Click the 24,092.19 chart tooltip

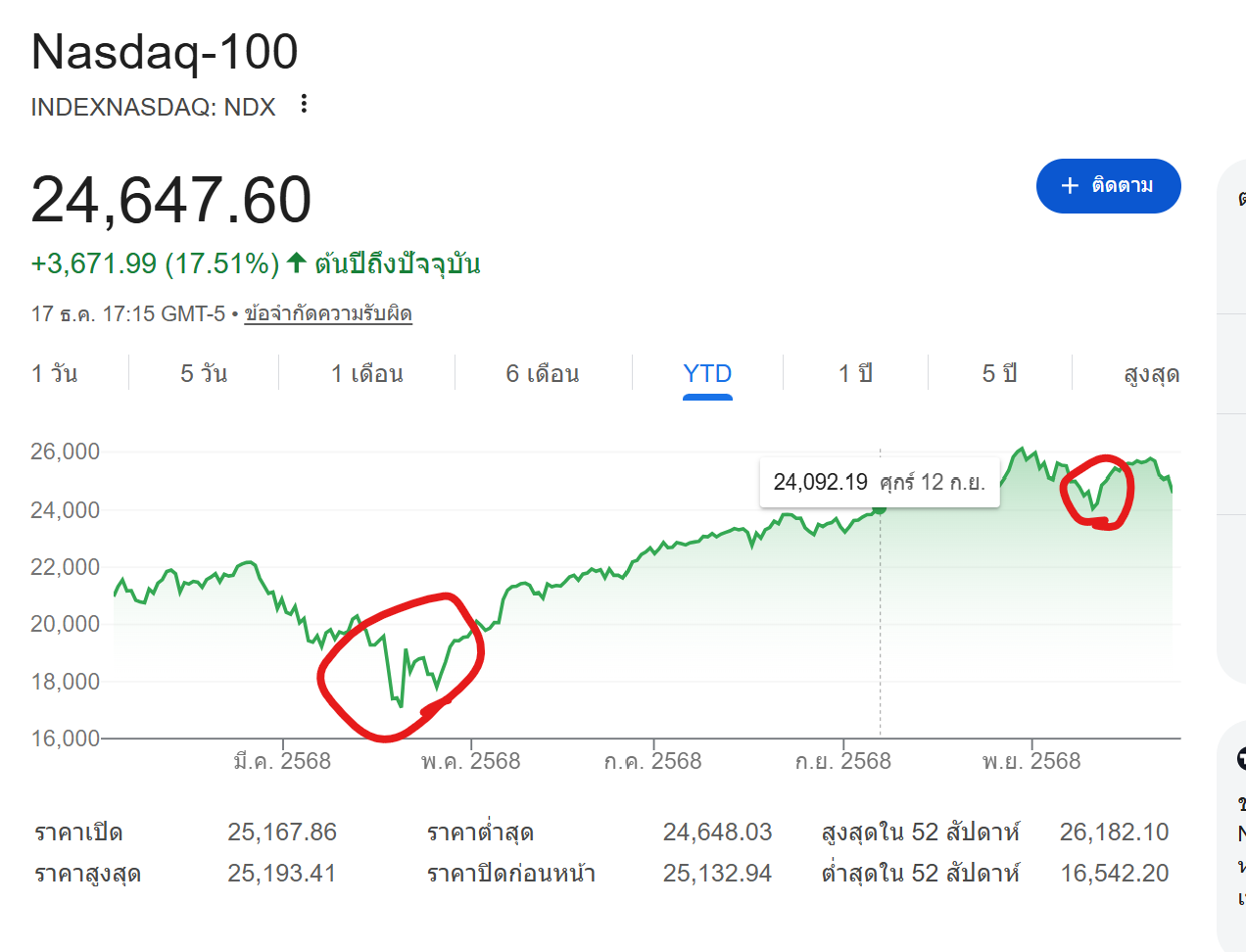click(x=879, y=482)
